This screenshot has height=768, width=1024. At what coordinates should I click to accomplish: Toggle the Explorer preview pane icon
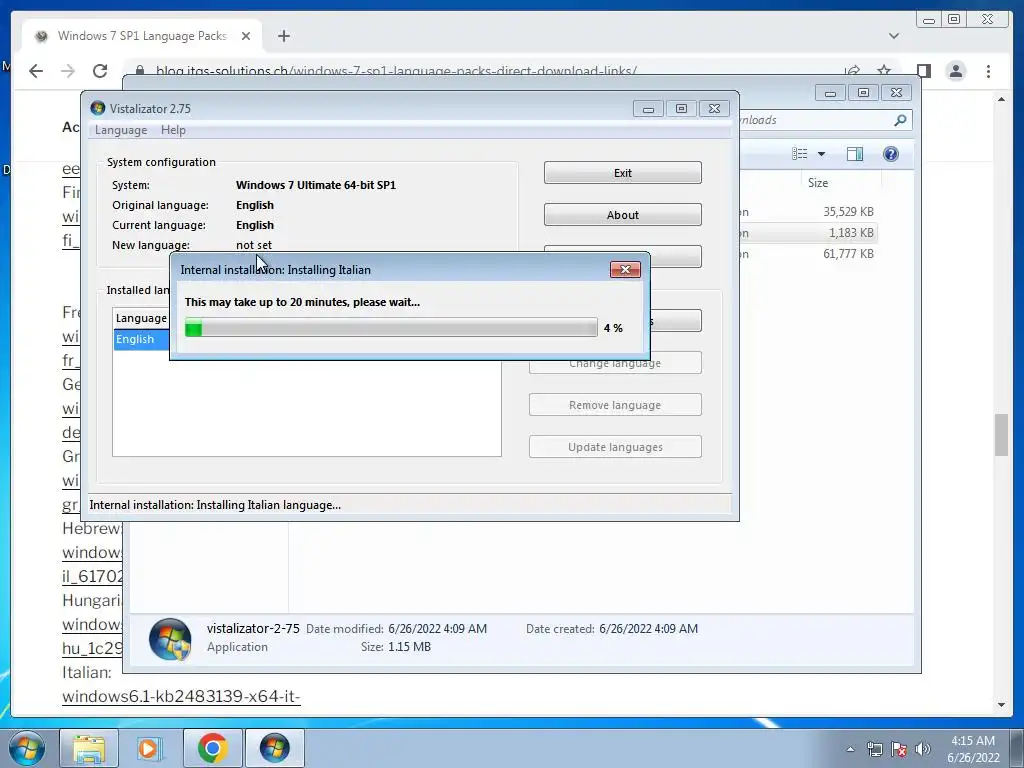point(855,153)
